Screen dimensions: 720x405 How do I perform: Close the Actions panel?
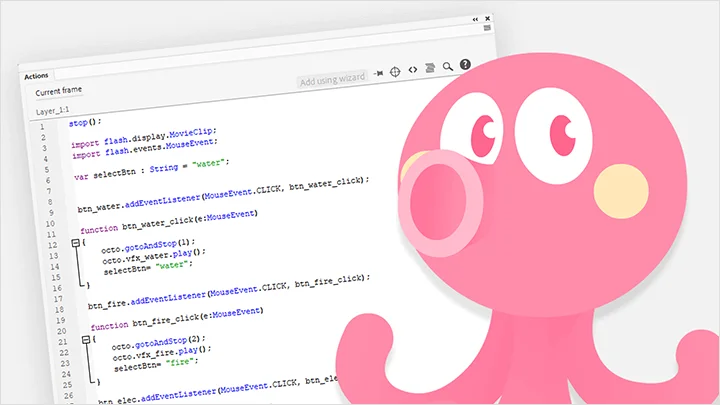(488, 18)
